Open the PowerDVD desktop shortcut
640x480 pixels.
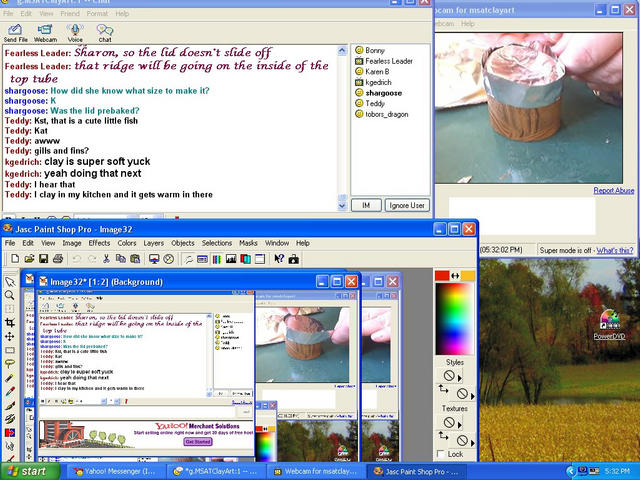[x=609, y=324]
